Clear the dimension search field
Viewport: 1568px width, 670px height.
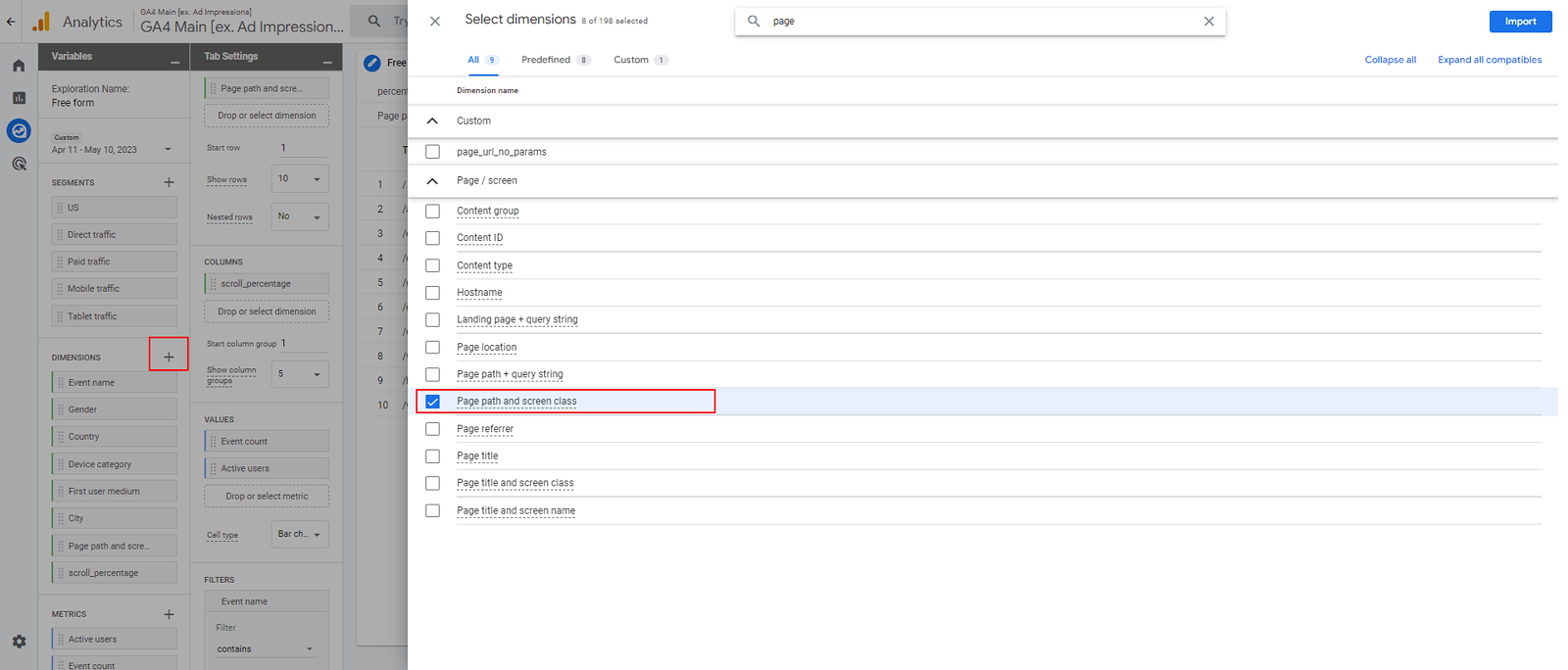click(x=1208, y=21)
